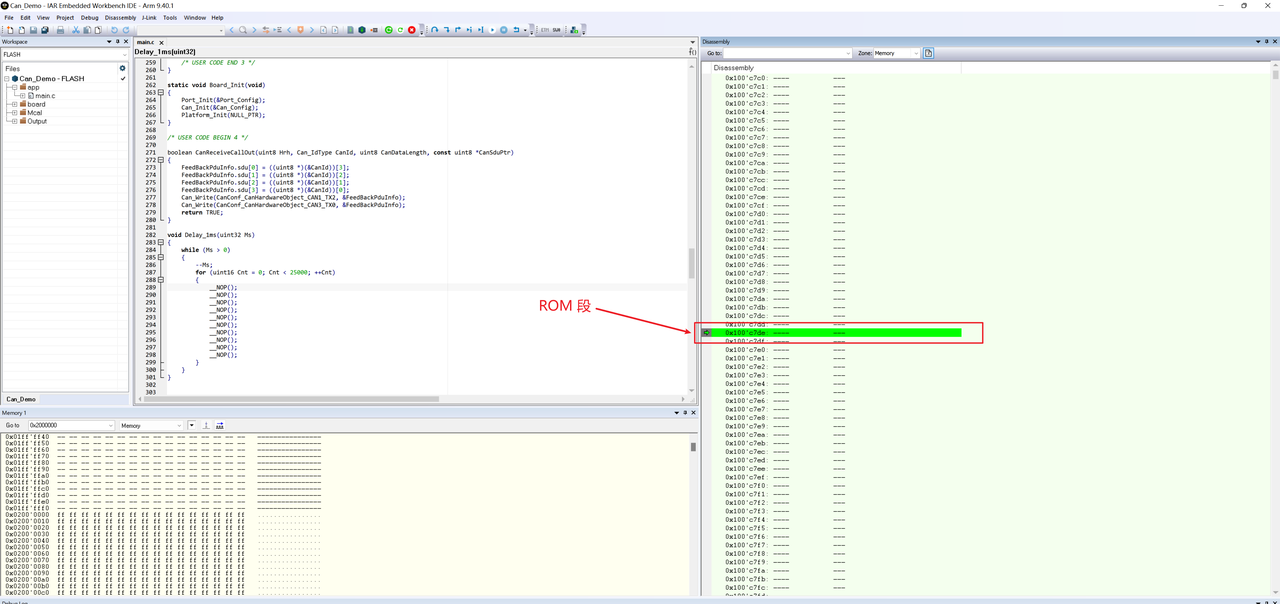Expand the Mcal folder in workspace tree
The height and width of the screenshot is (604, 1280).
(15, 113)
